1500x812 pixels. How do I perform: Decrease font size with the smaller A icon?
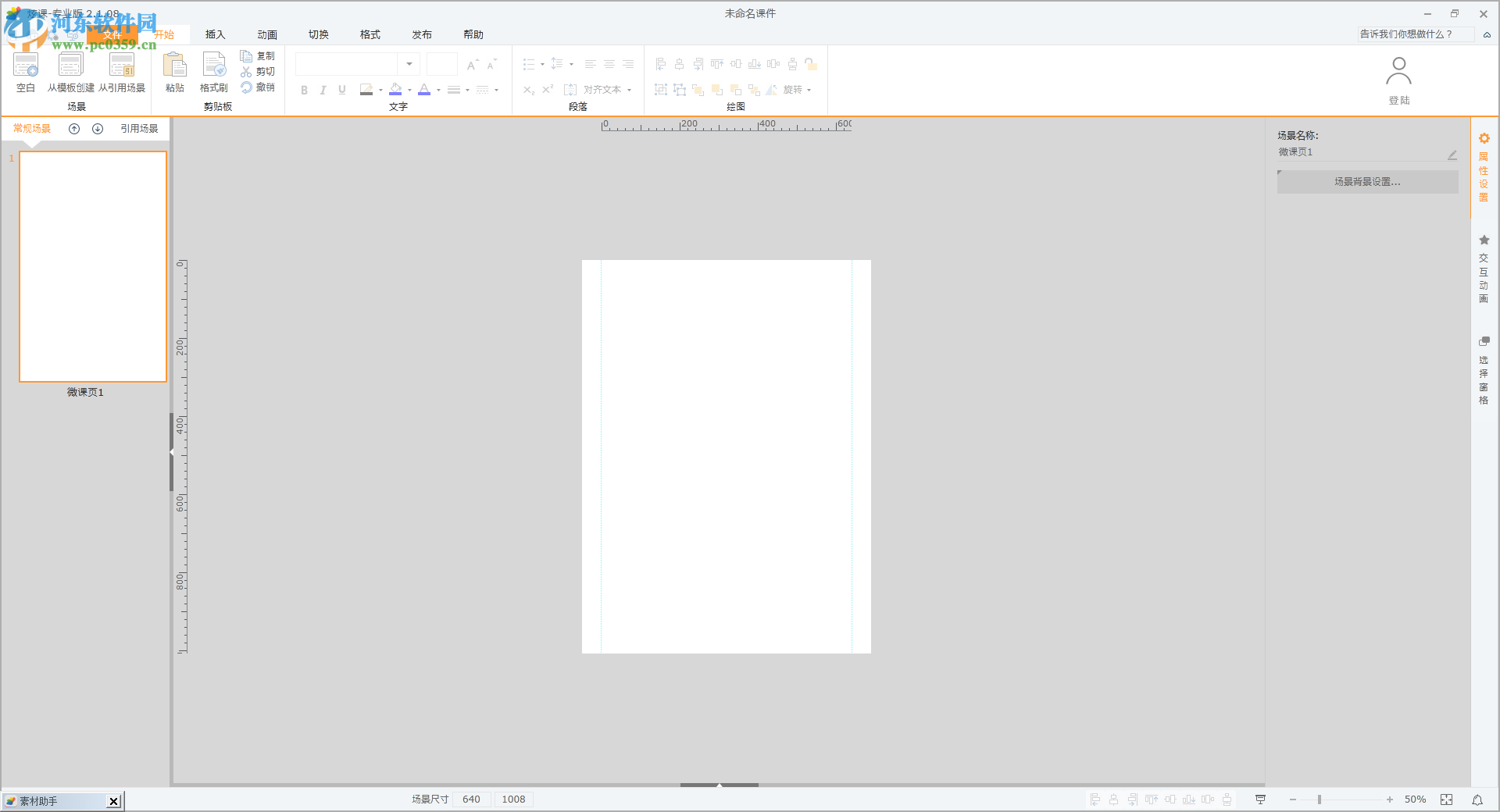(491, 64)
